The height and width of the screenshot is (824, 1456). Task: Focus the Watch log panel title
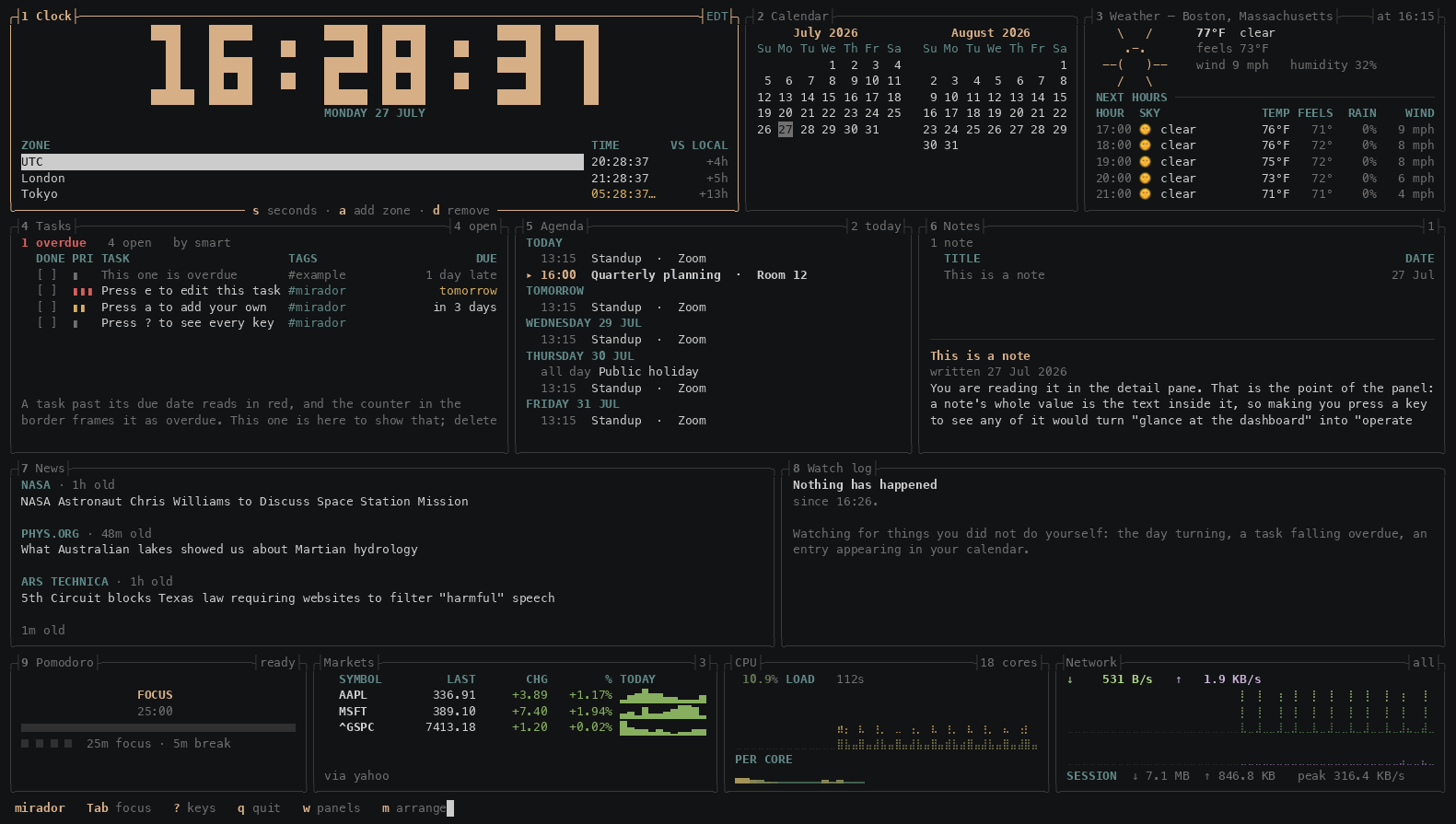click(x=832, y=469)
